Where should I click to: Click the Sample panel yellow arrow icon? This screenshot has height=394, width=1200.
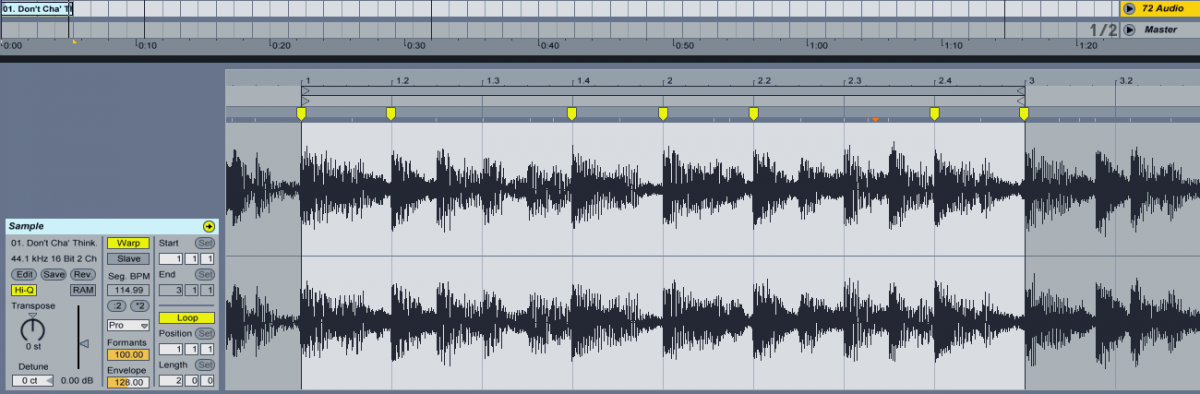tap(208, 227)
